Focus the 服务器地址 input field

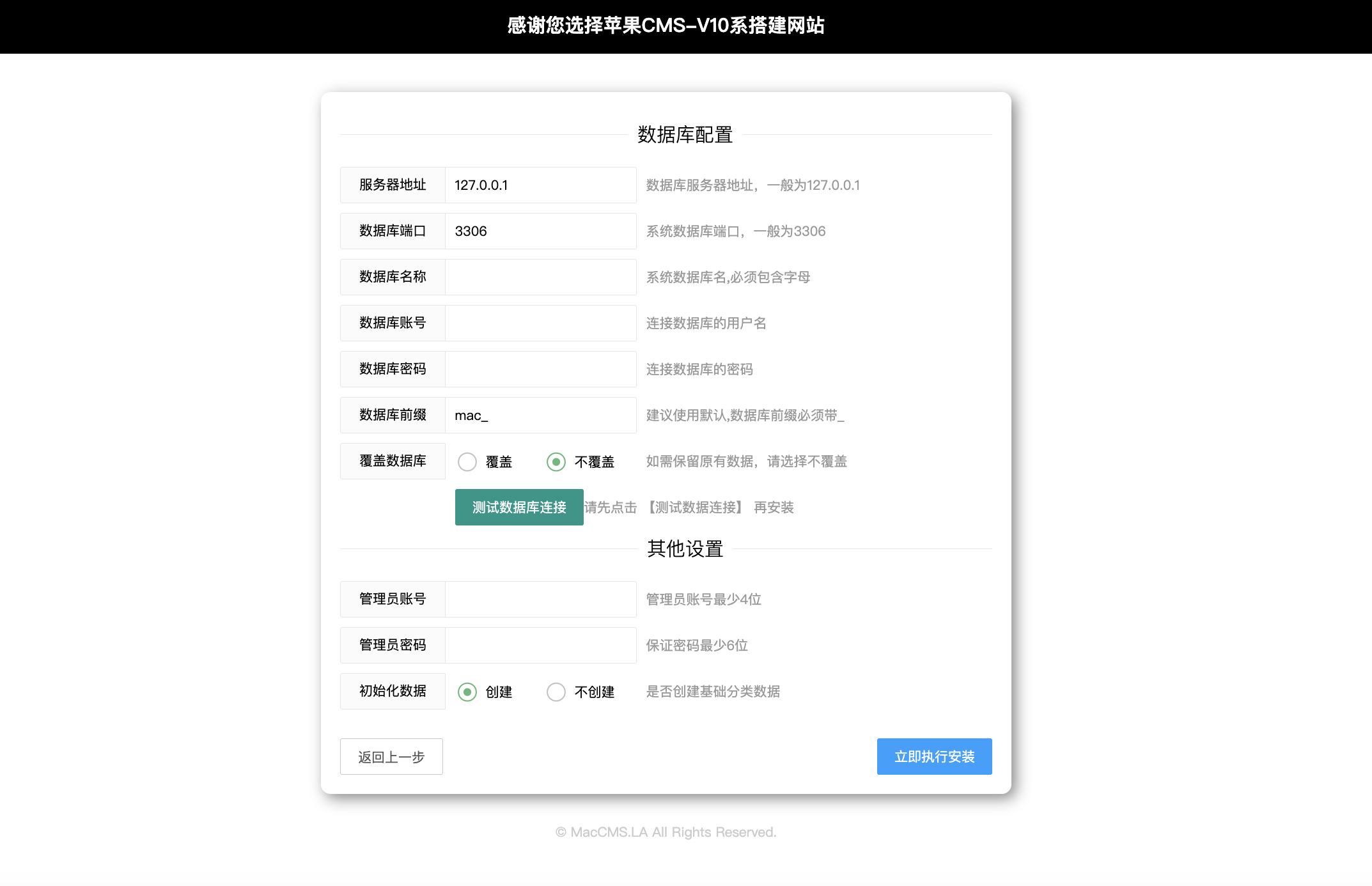click(x=540, y=185)
